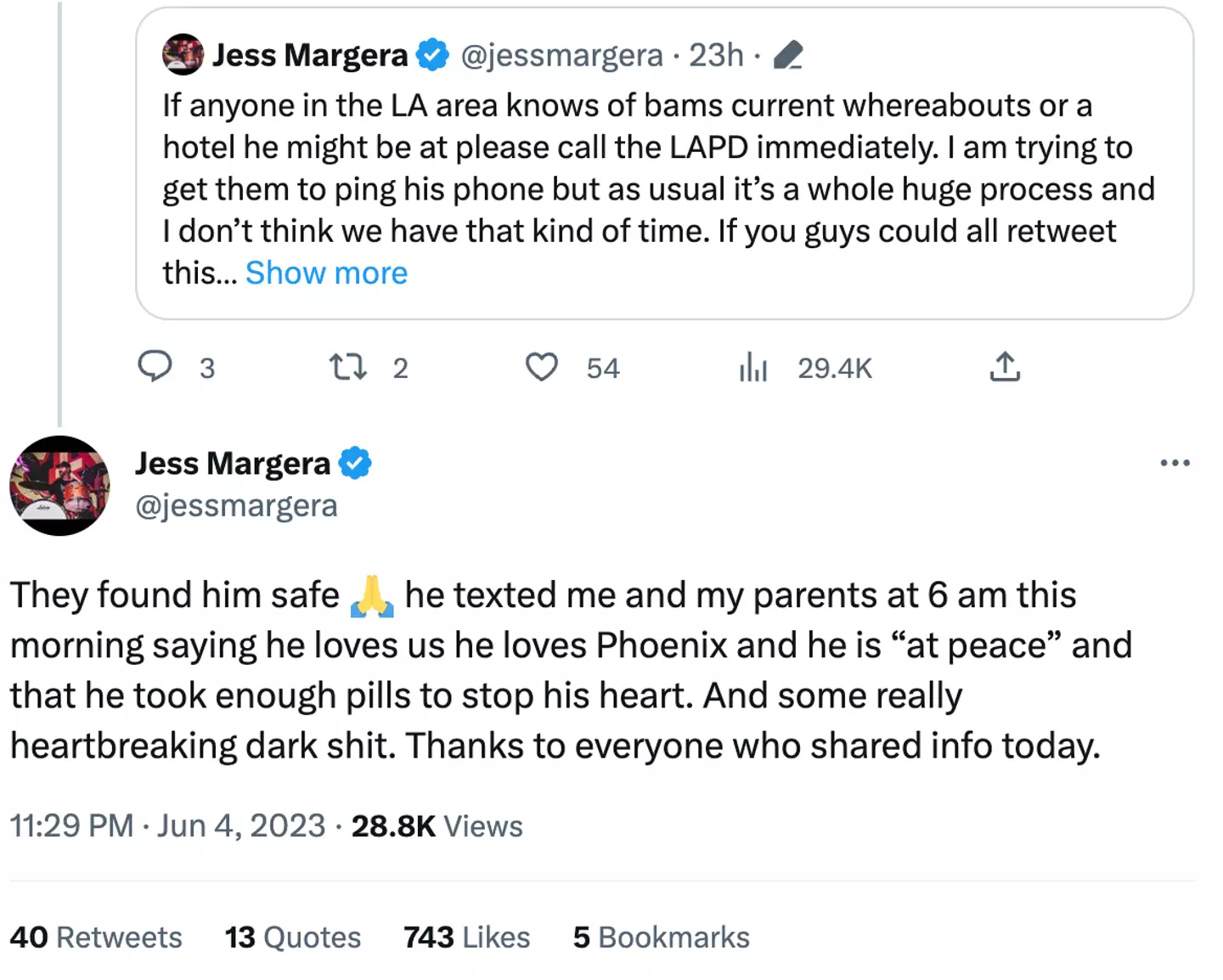Screen dimensions: 1223x980
Task: Open the @jessmargera handle in main tweet
Action: coord(236,506)
